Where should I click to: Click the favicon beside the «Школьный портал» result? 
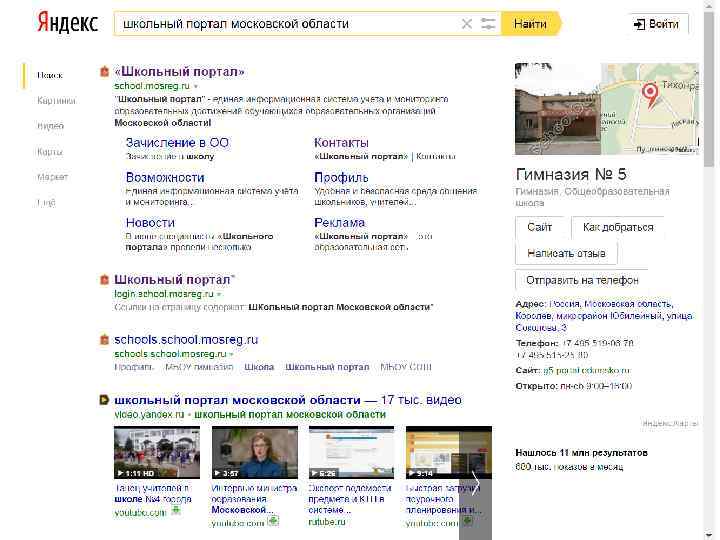point(105,72)
